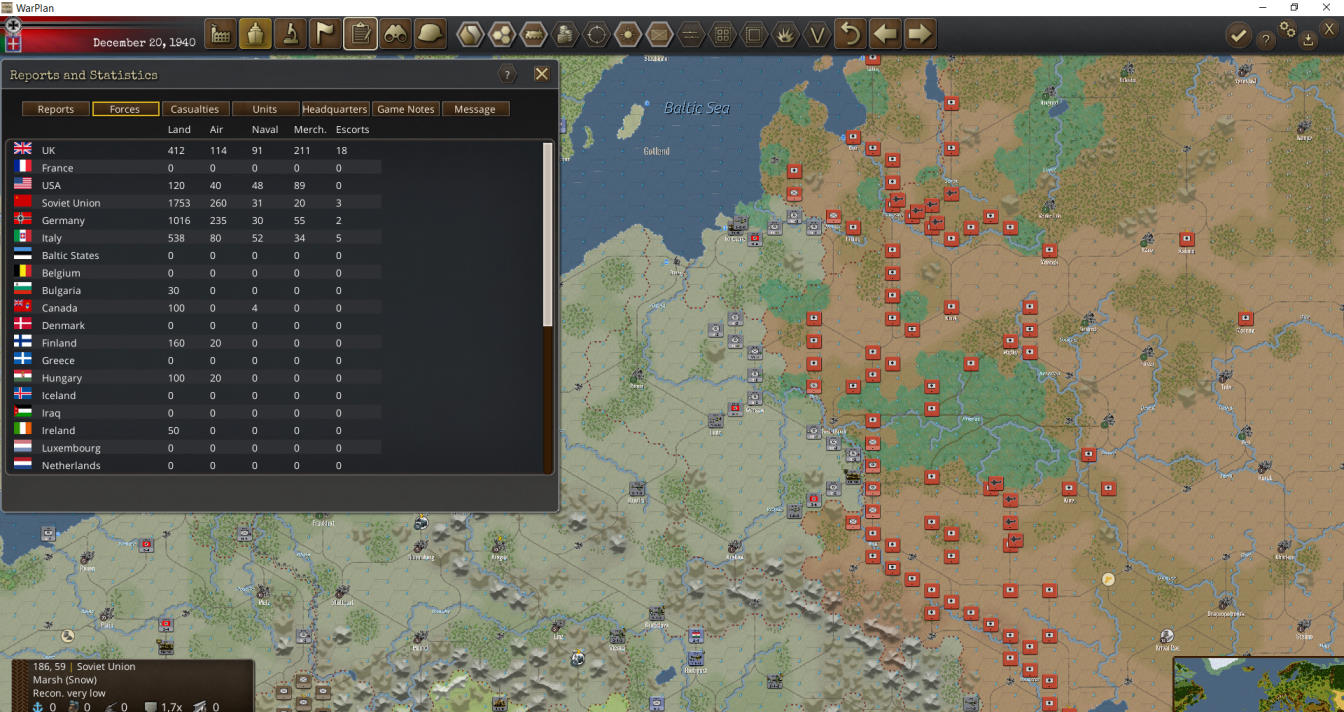
Task: Toggle the envelope hexagon overlay
Action: [659, 35]
